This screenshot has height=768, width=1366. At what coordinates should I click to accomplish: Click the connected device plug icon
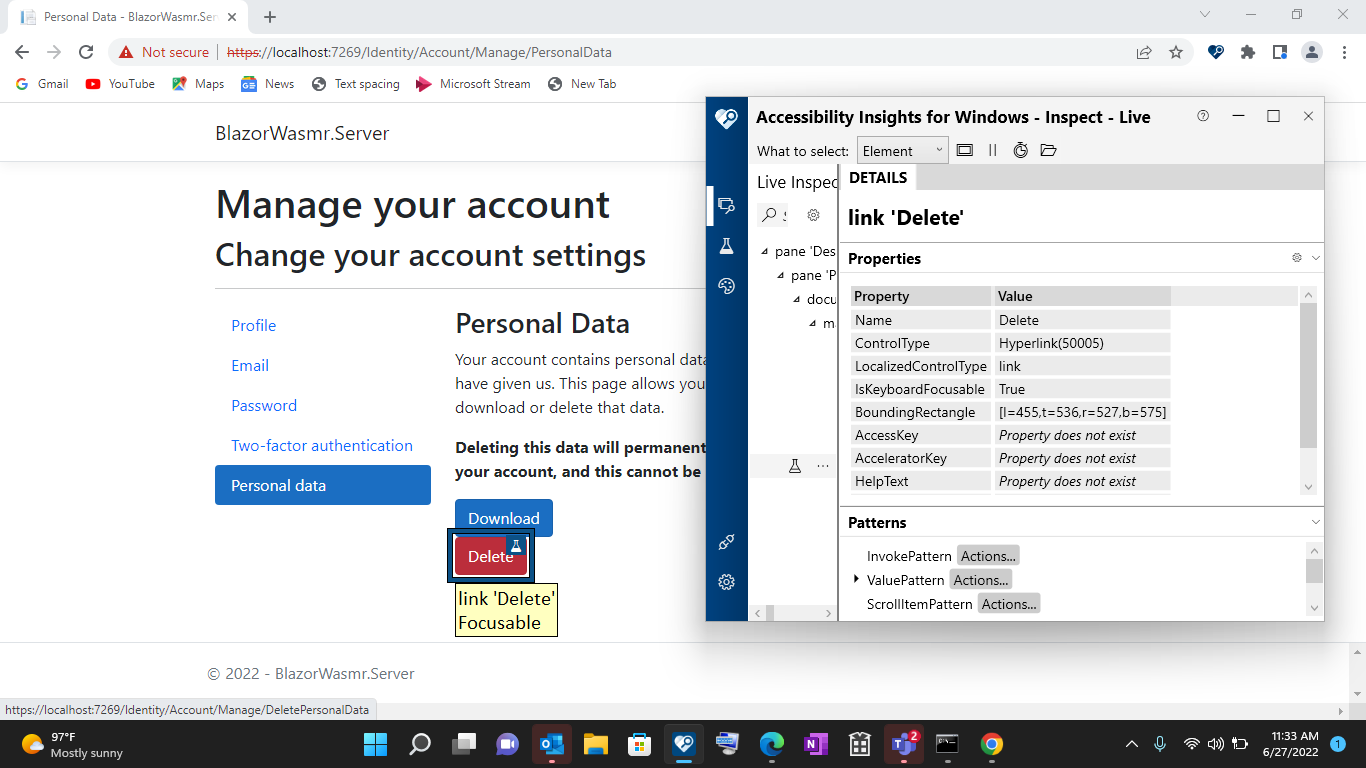(x=726, y=542)
